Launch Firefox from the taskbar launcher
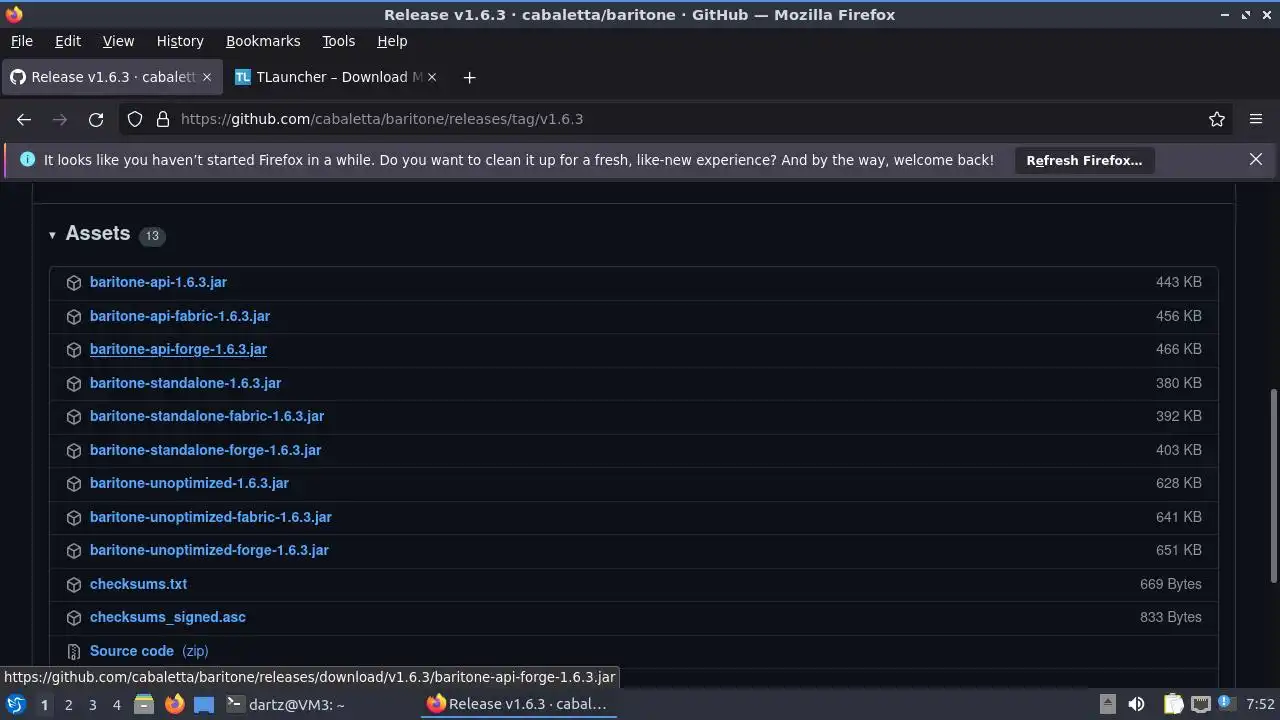Viewport: 1280px width, 720px height. pyautogui.click(x=174, y=704)
